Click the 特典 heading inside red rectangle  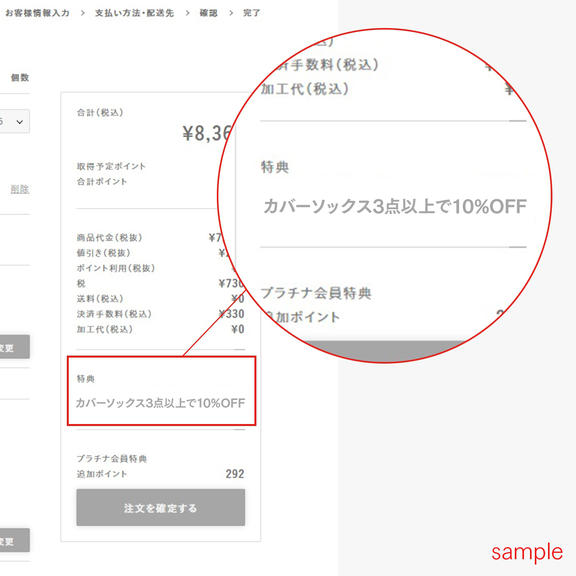click(86, 378)
